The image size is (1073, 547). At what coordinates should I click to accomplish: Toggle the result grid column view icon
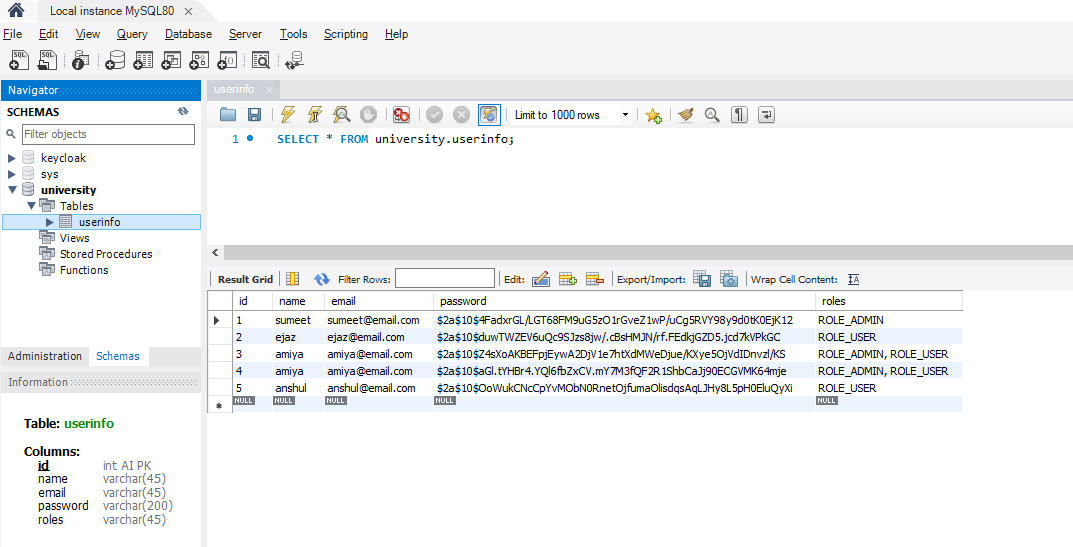click(292, 279)
